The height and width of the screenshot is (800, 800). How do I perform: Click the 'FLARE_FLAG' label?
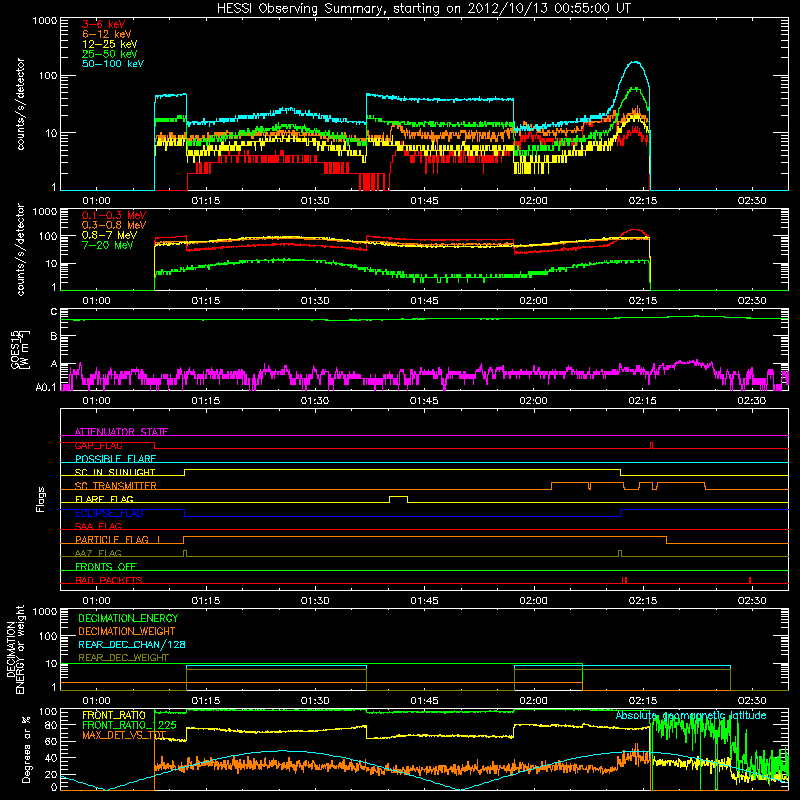(104, 499)
